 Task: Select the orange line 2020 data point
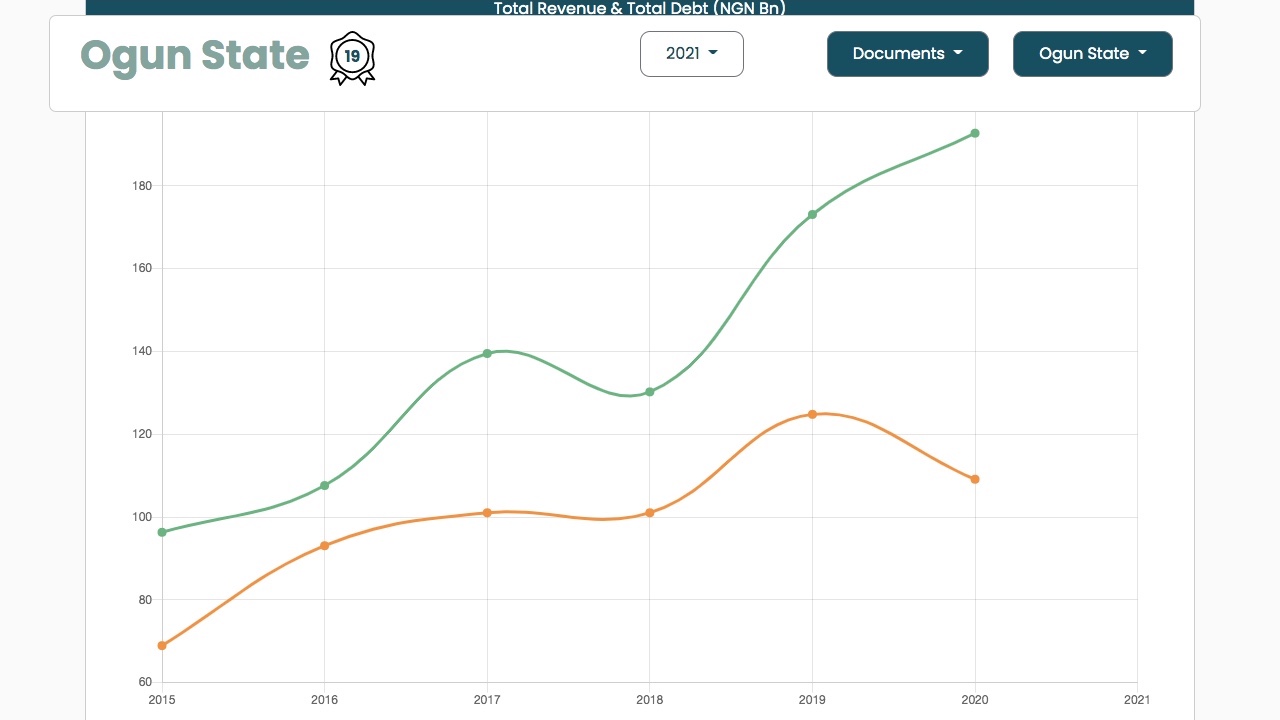pyautogui.click(x=975, y=479)
